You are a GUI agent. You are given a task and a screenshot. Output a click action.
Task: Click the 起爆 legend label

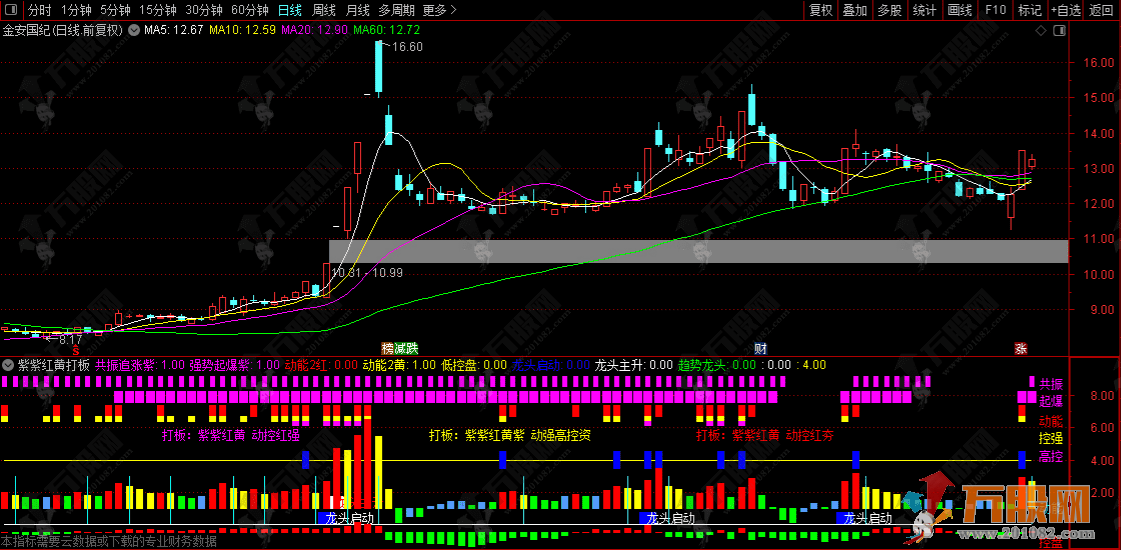(1051, 402)
